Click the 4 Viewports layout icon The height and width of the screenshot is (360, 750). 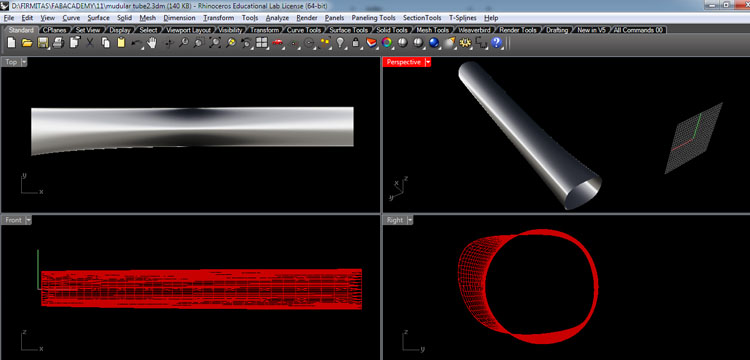(261, 43)
